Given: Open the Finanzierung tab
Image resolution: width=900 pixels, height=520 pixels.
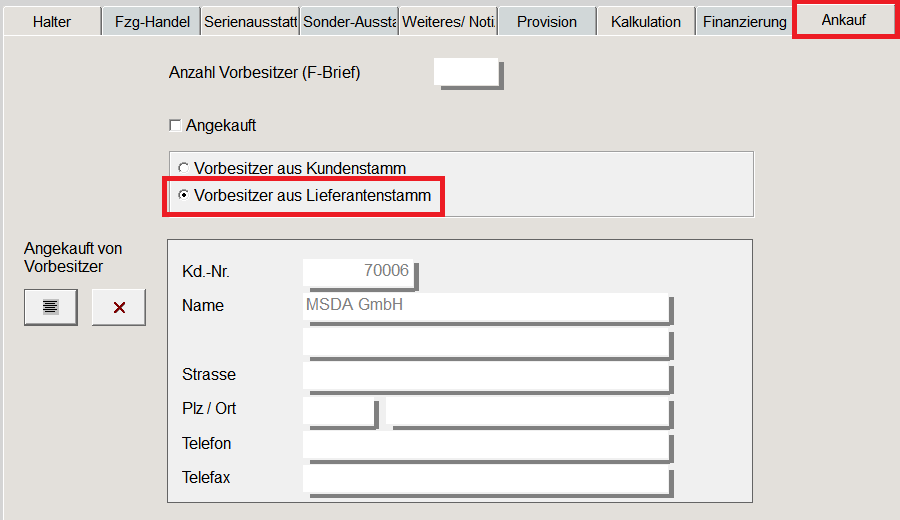Looking at the screenshot, I should click(x=744, y=21).
